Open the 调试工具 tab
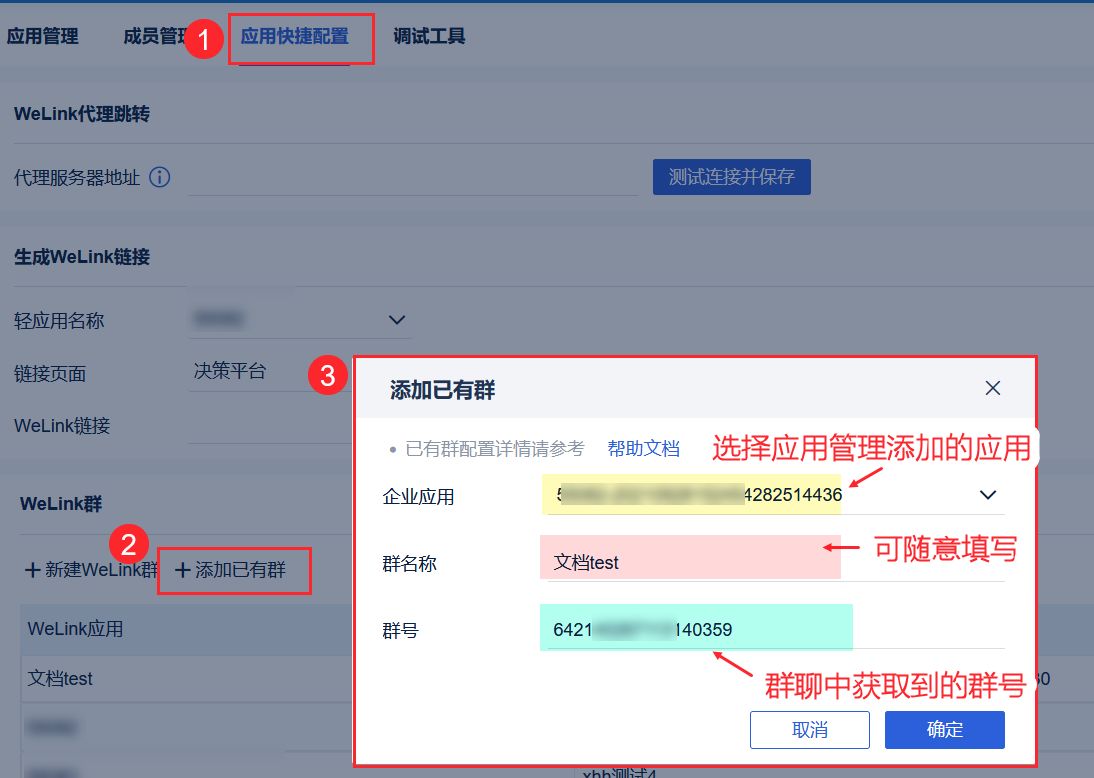Screen dimensions: 1094x778 [429, 36]
